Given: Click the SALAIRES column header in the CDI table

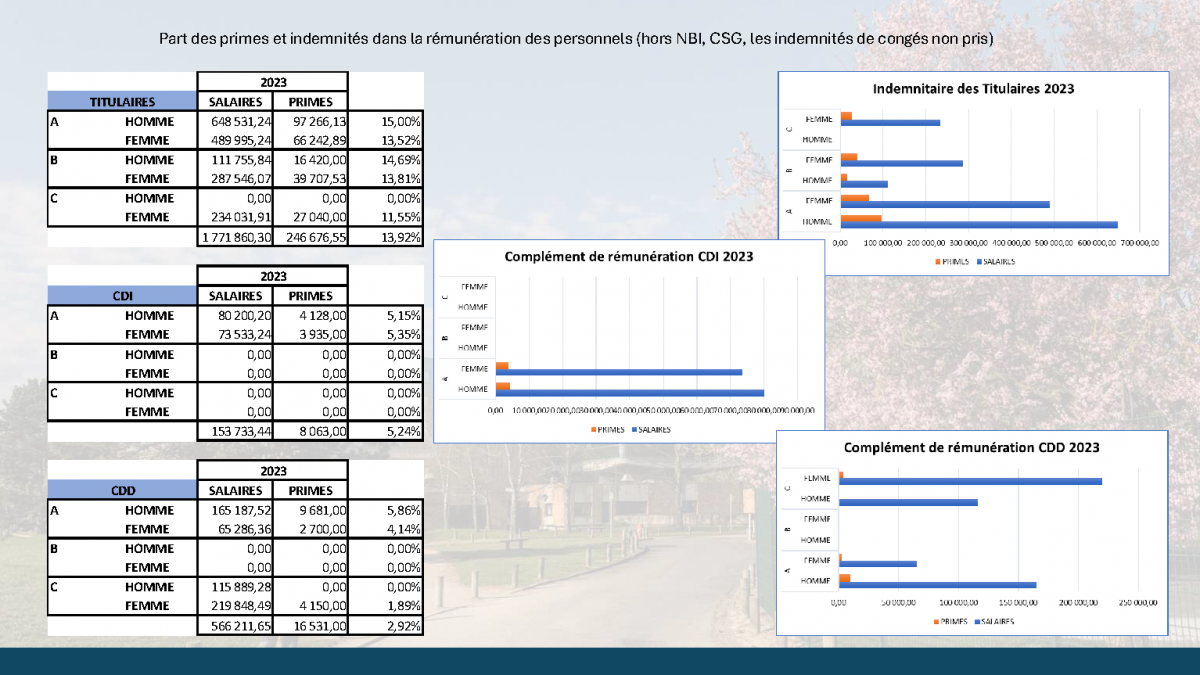Looking at the screenshot, I should [x=236, y=296].
